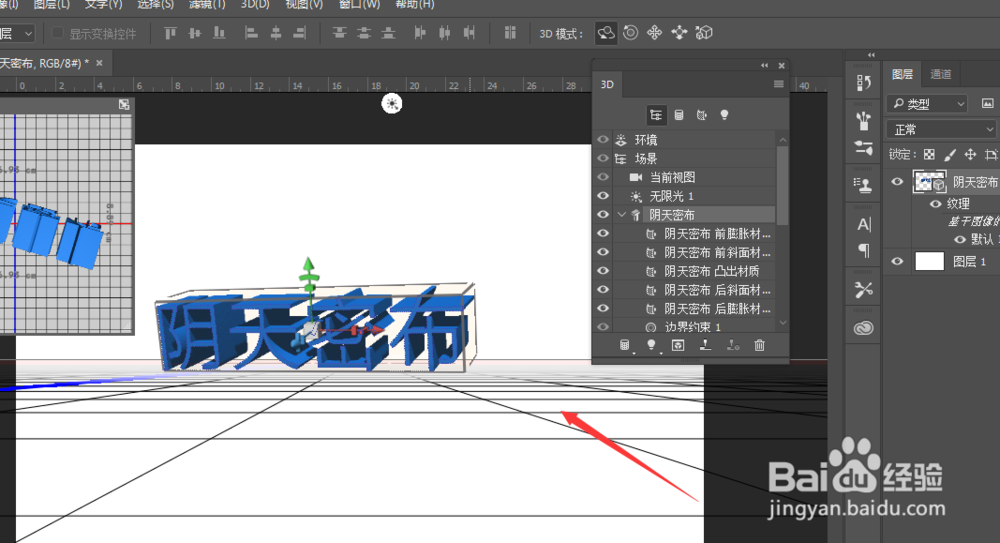Image resolution: width=1000 pixels, height=543 pixels.
Task: Switch to the 图层 tab
Action: click(902, 74)
